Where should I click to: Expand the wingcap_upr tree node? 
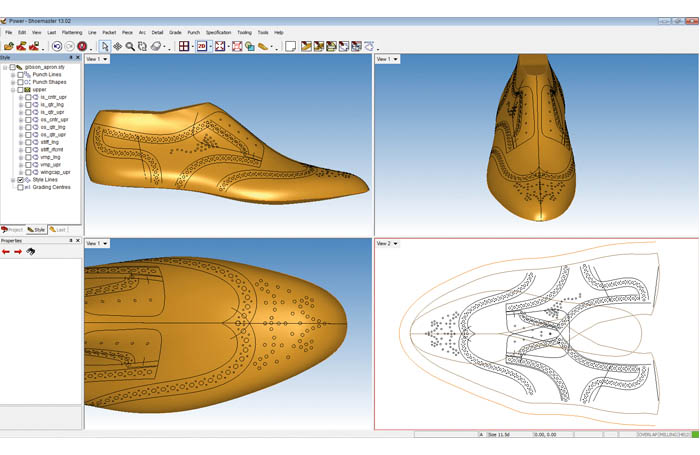click(x=21, y=172)
